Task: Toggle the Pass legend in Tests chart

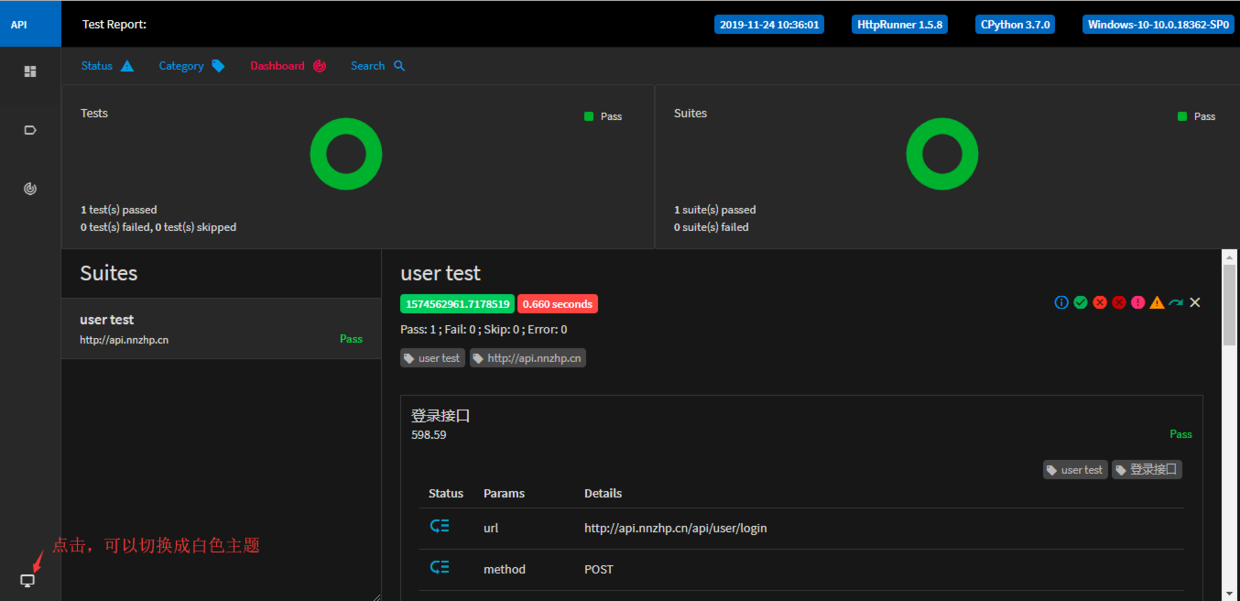Action: point(603,117)
